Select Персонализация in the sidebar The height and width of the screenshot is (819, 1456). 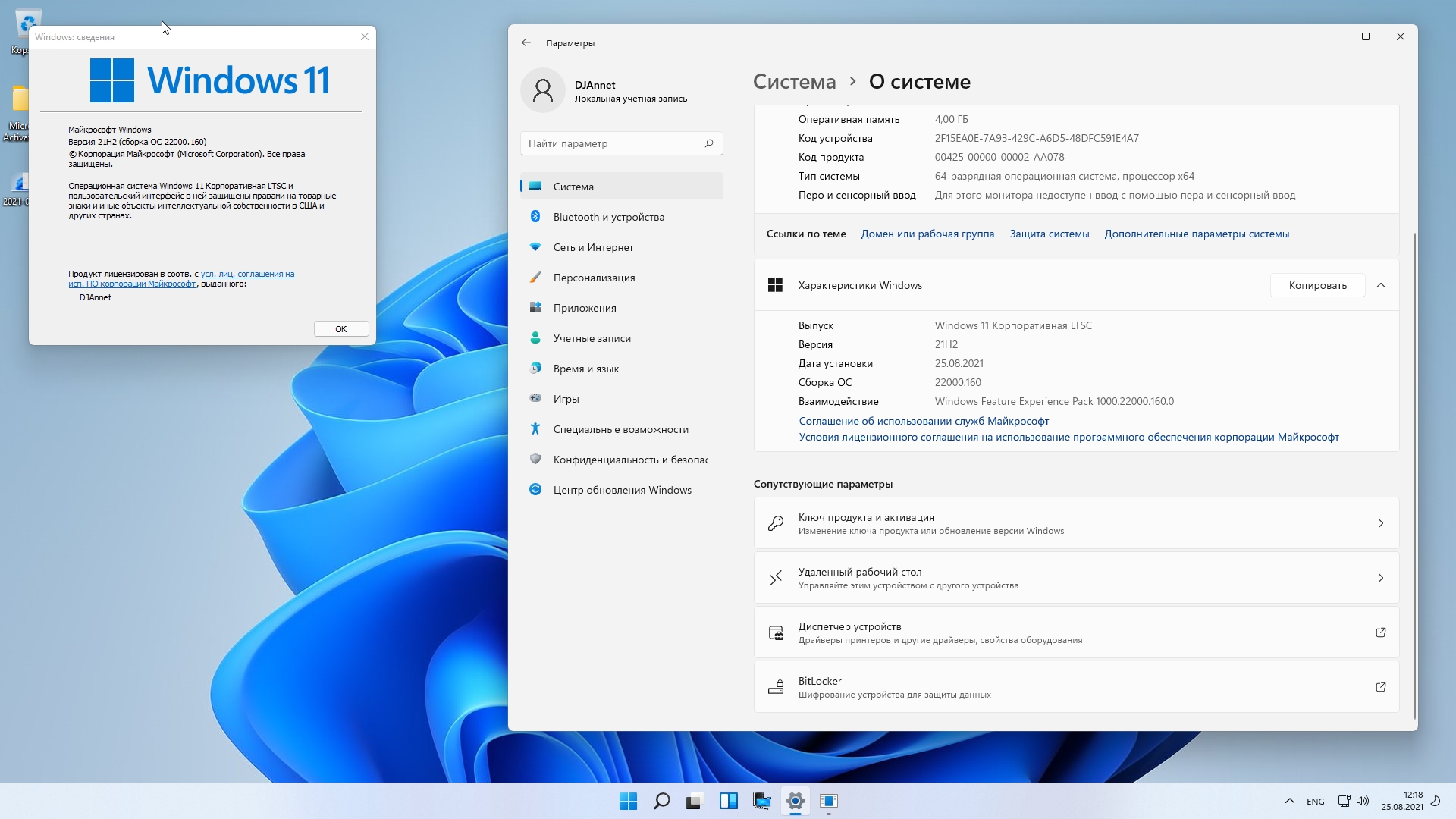(x=594, y=278)
